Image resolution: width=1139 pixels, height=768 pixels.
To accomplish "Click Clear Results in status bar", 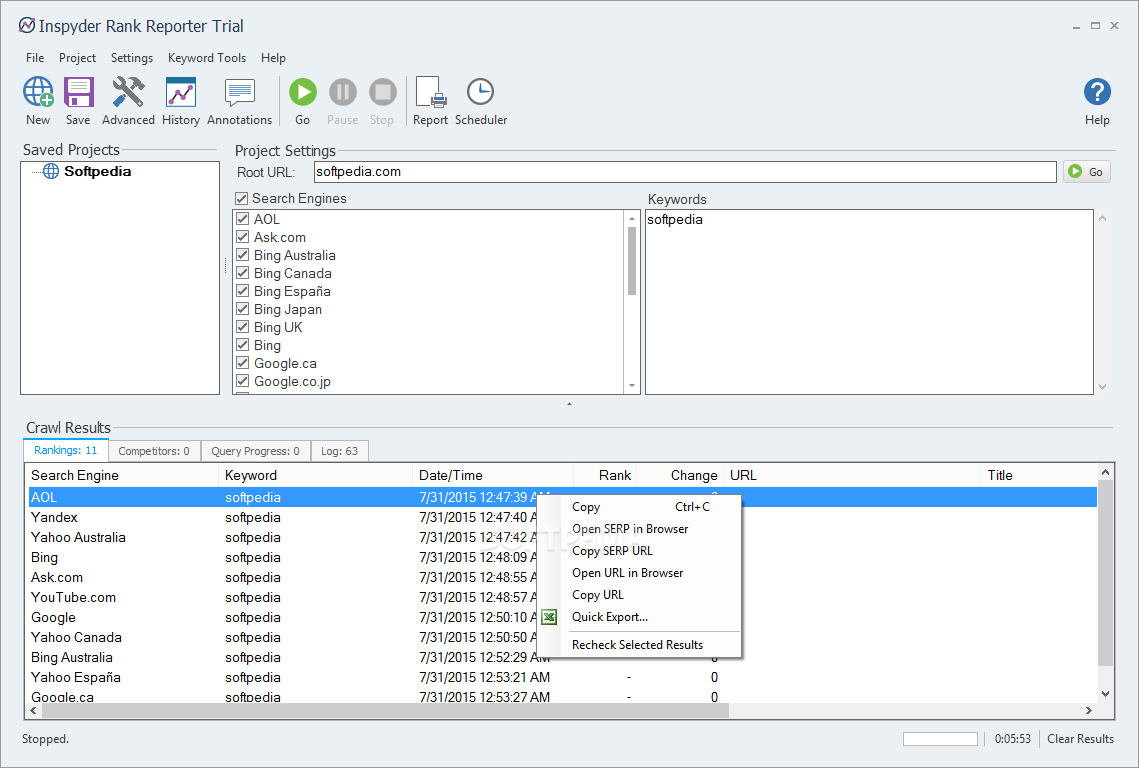I will pos(1080,738).
